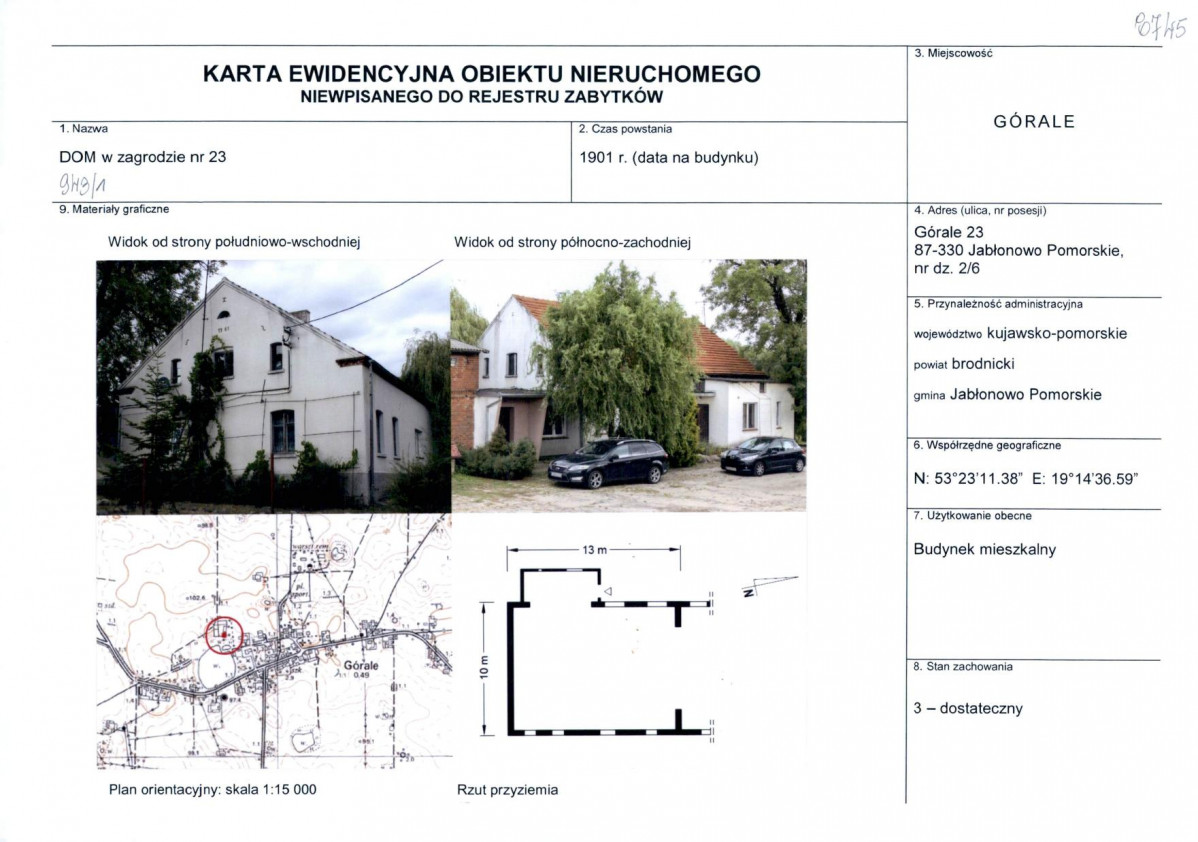Click the caption 'Widok od strony północno-zachodniej'

click(572, 242)
